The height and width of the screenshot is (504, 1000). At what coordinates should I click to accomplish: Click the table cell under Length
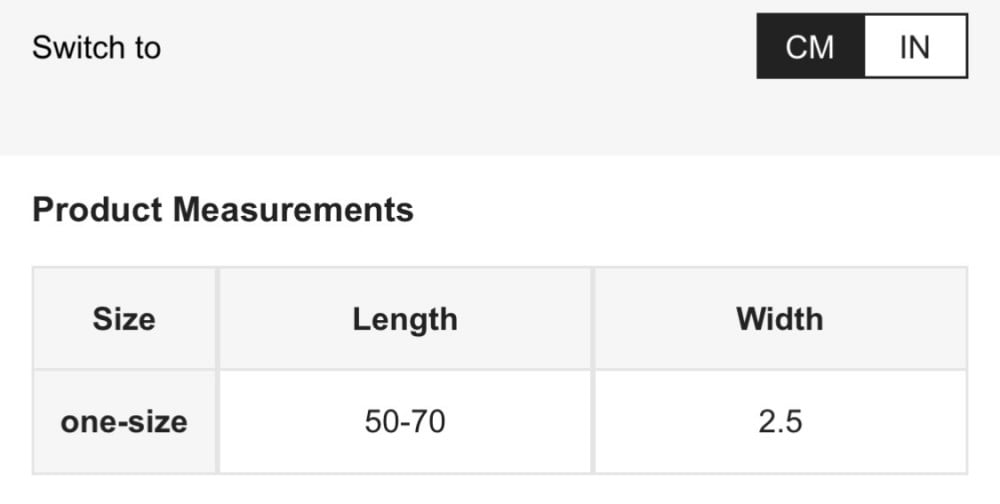coord(405,421)
